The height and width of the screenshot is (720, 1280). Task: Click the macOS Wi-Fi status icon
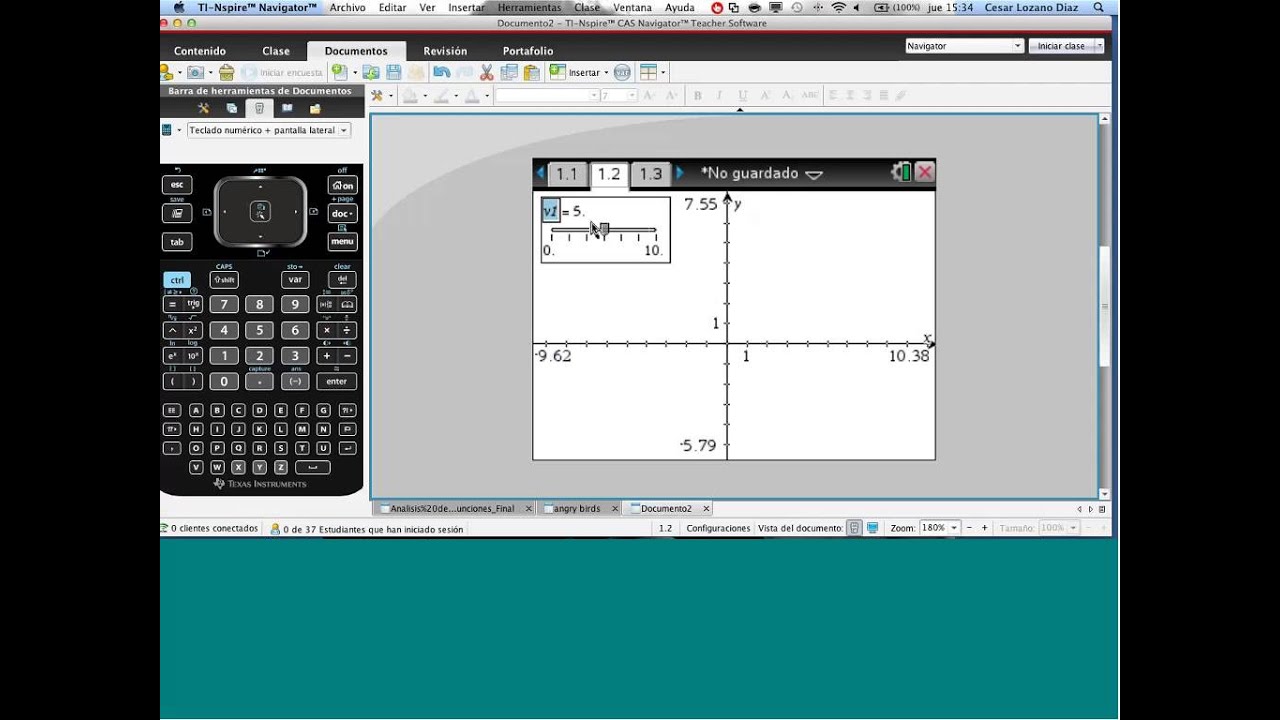point(838,7)
